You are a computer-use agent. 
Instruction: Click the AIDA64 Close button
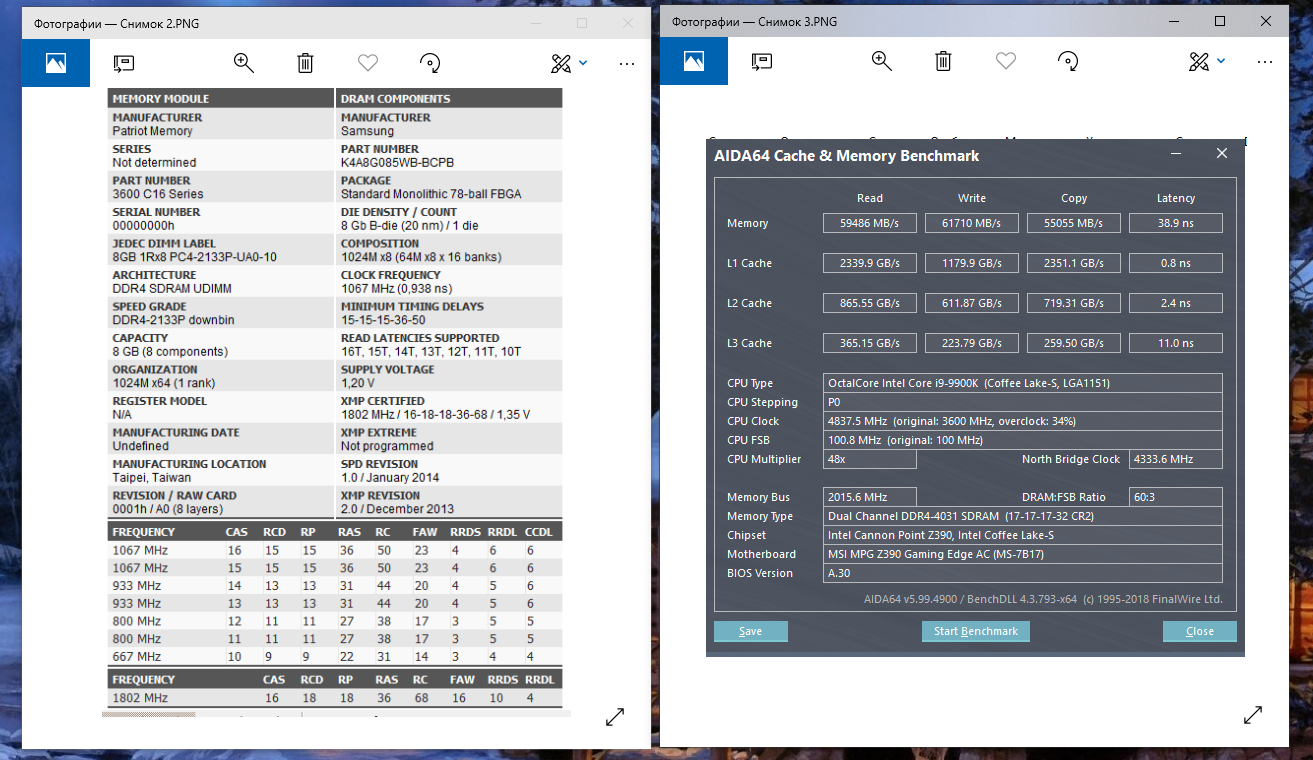click(1200, 631)
